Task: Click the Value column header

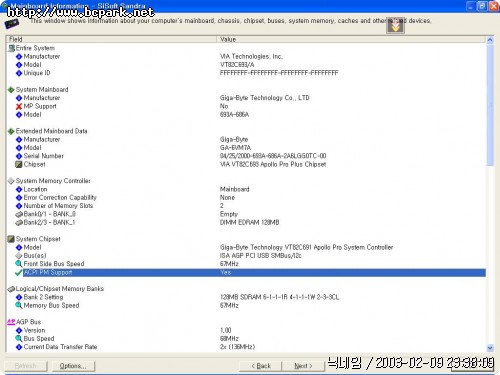Action: tap(351, 39)
